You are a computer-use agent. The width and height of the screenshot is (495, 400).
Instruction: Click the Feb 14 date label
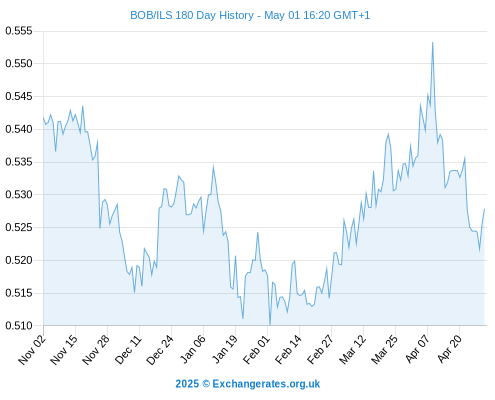[x=288, y=350]
